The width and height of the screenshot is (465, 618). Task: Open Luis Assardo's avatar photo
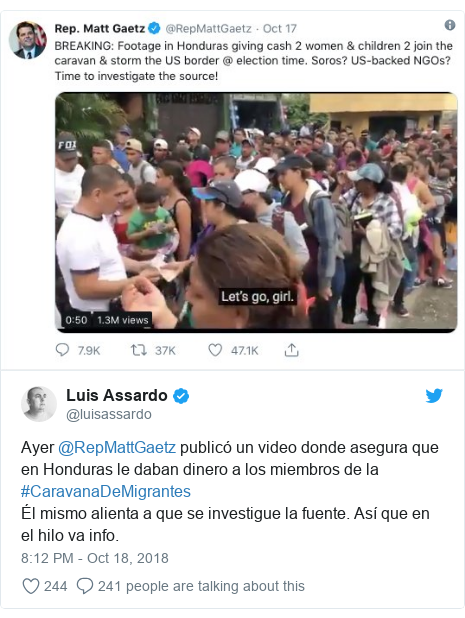pyautogui.click(x=39, y=404)
